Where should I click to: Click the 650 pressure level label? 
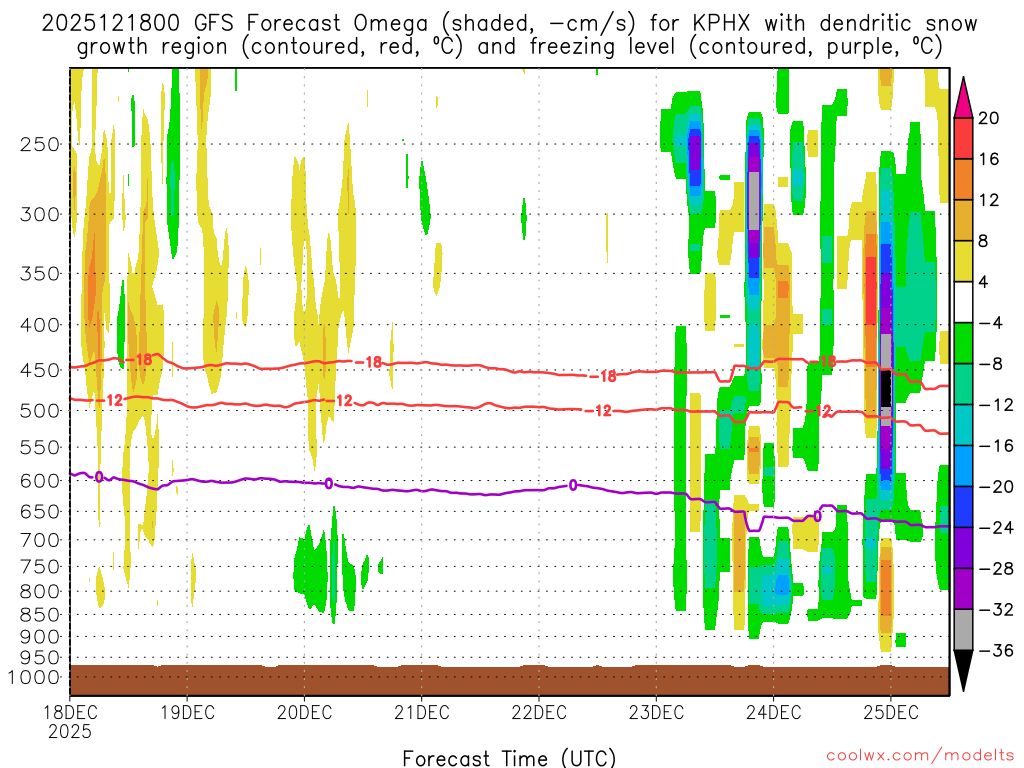tap(40, 512)
